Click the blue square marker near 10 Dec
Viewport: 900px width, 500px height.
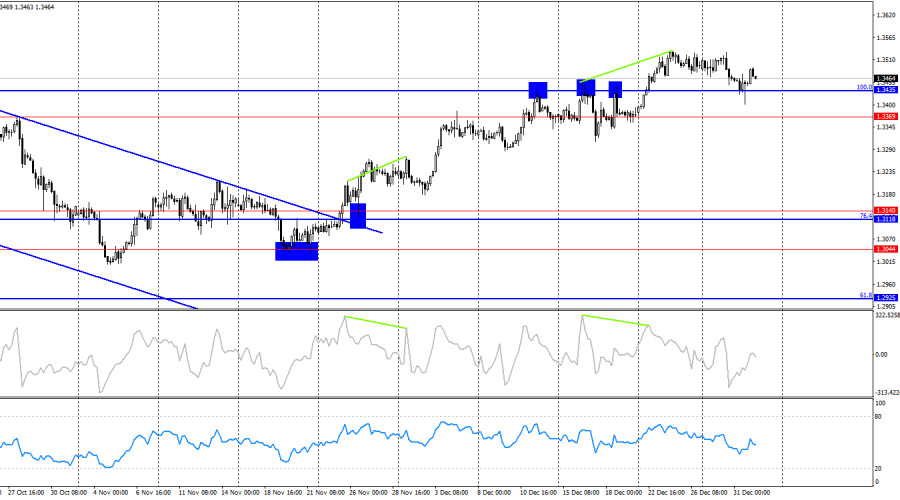538,89
